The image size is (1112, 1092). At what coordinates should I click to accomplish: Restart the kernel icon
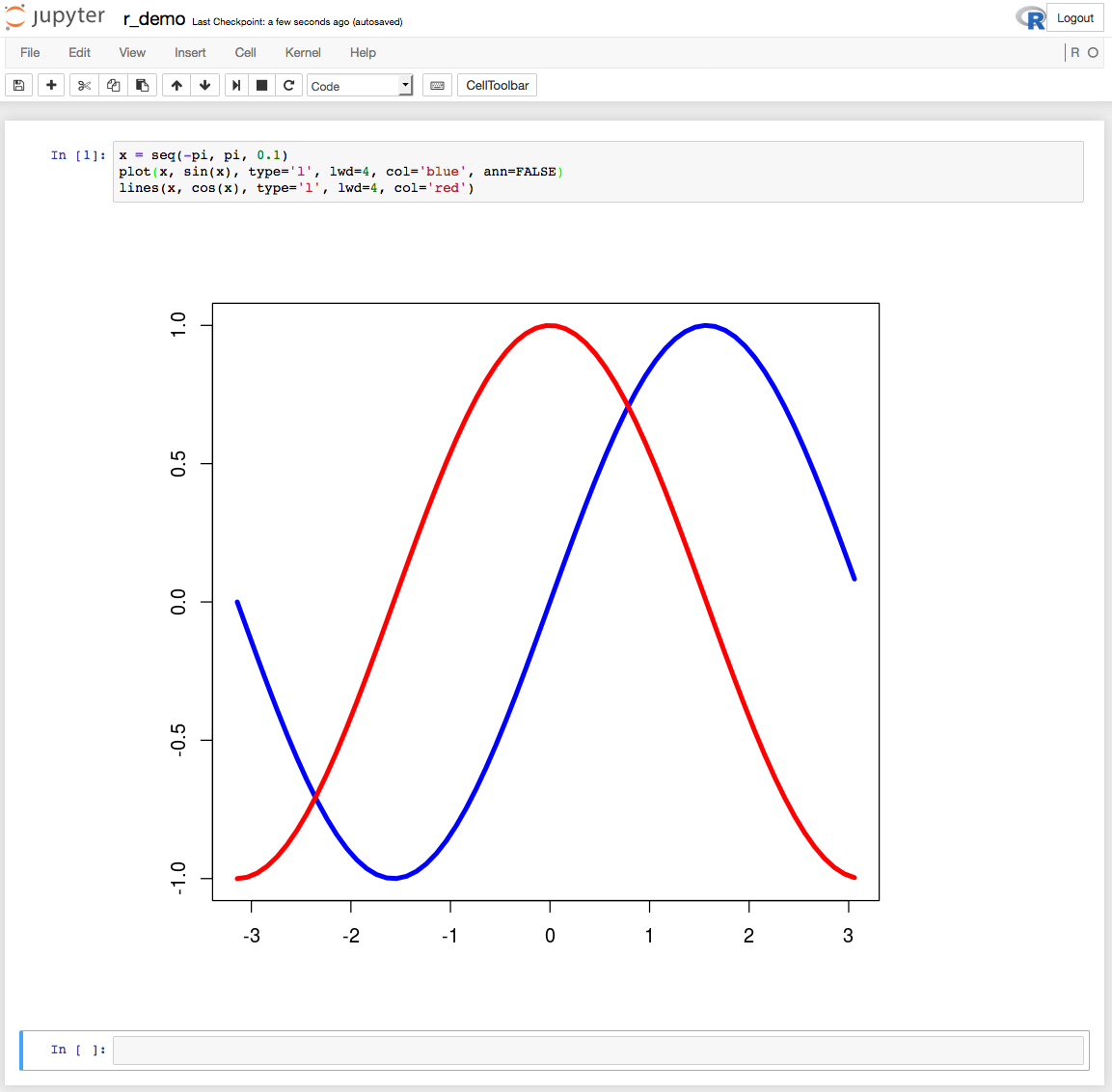tap(288, 86)
